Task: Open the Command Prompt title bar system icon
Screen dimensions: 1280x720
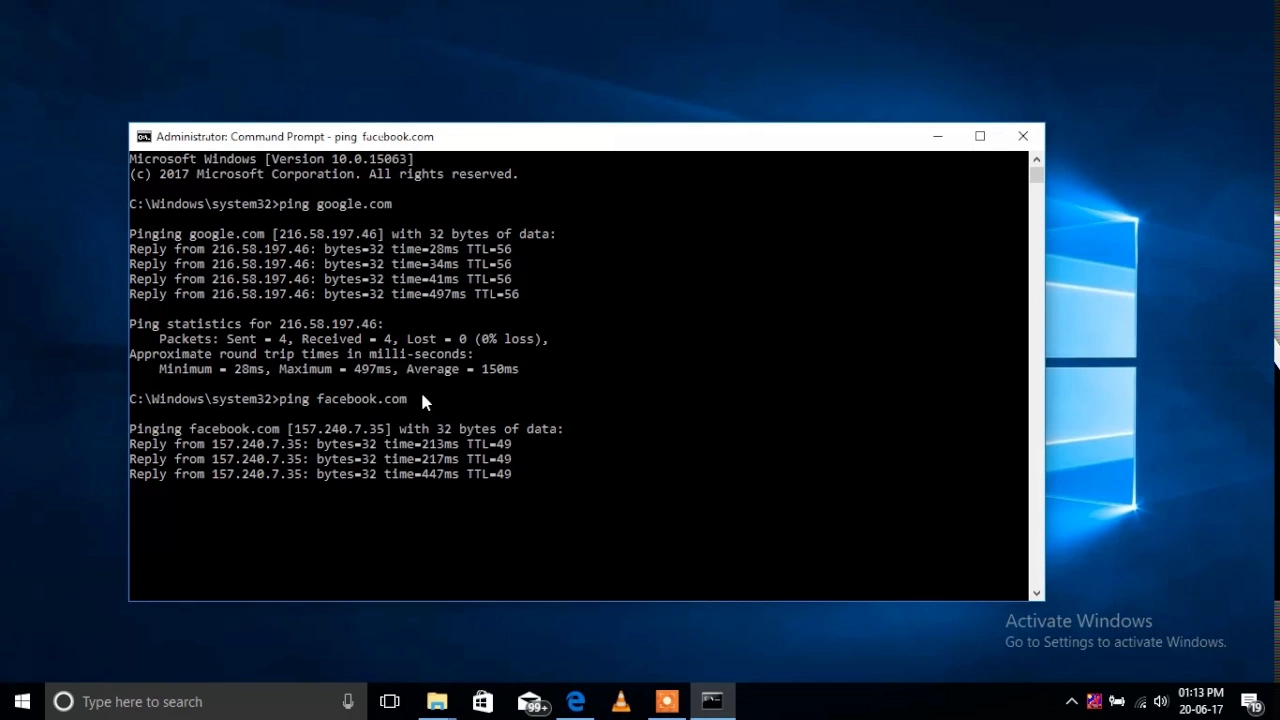Action: 144,137
